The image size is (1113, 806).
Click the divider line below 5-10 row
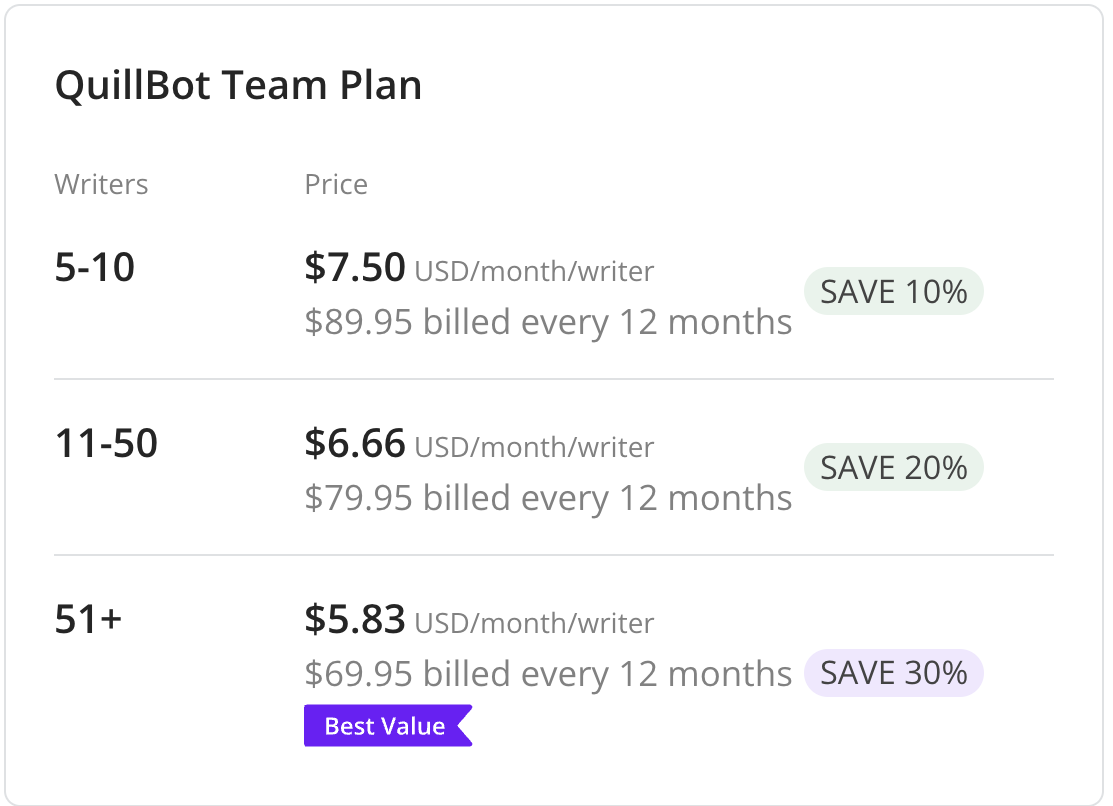coord(554,379)
